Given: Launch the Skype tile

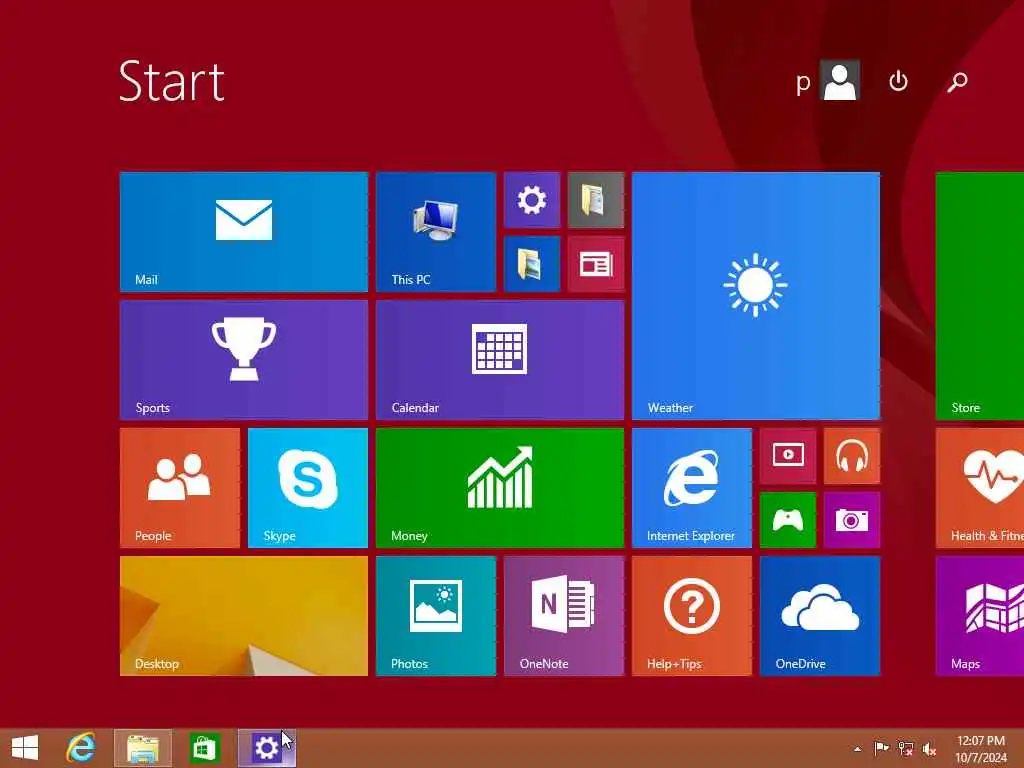Looking at the screenshot, I should [x=308, y=488].
